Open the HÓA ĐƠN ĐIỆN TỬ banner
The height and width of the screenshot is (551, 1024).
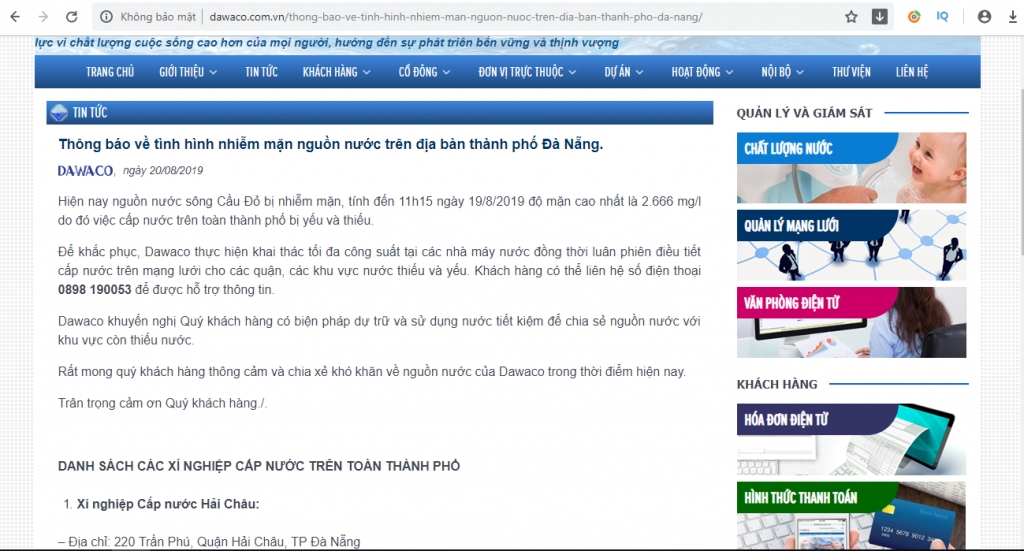pyautogui.click(x=852, y=439)
